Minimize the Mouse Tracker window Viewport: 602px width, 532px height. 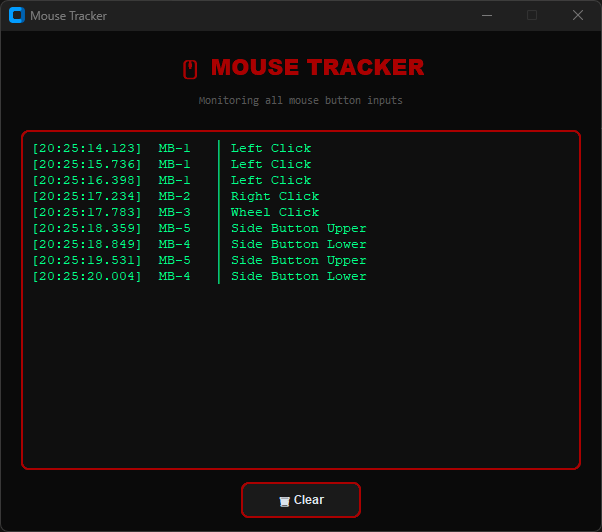[x=487, y=15]
